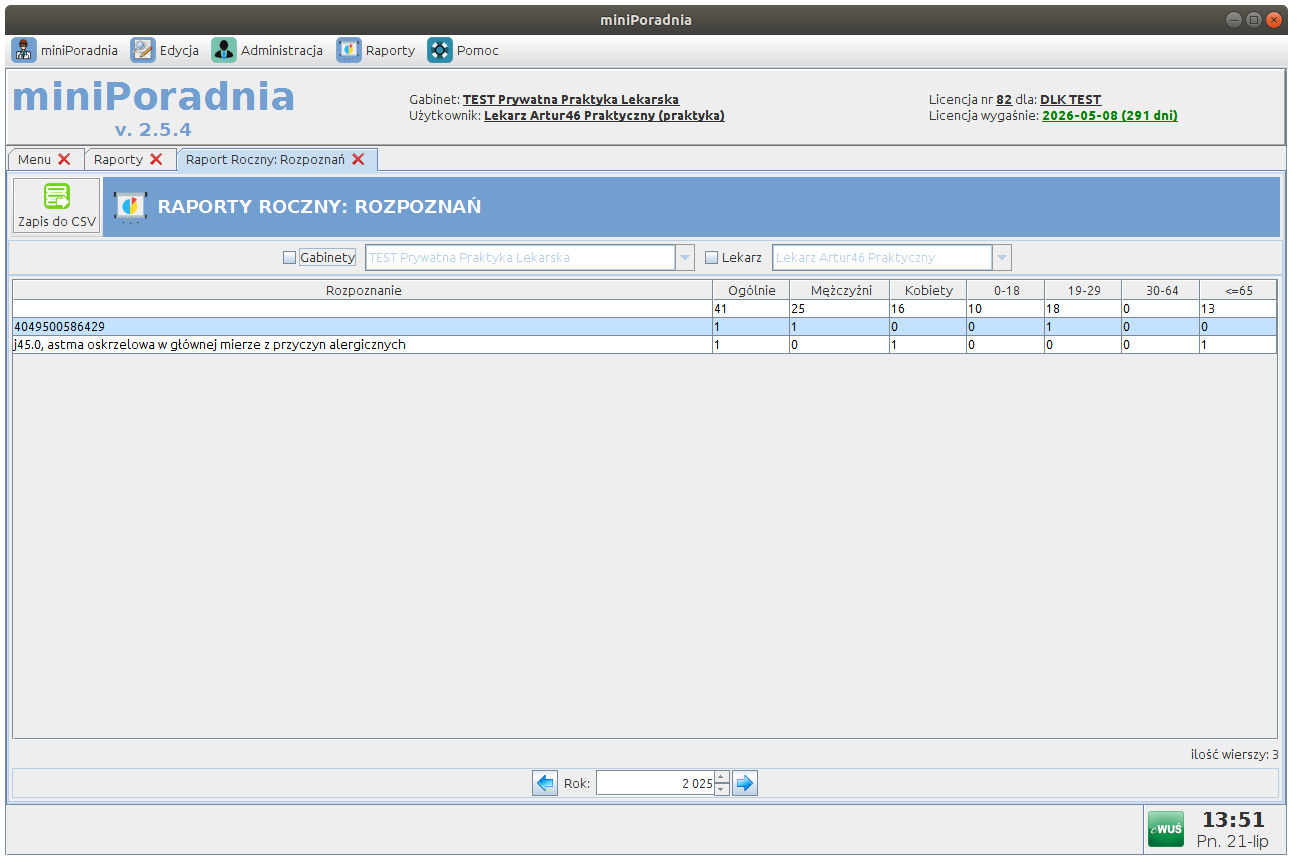The height and width of the screenshot is (865, 1297).
Task: Click the eWUŚ status icon
Action: (x=1165, y=829)
